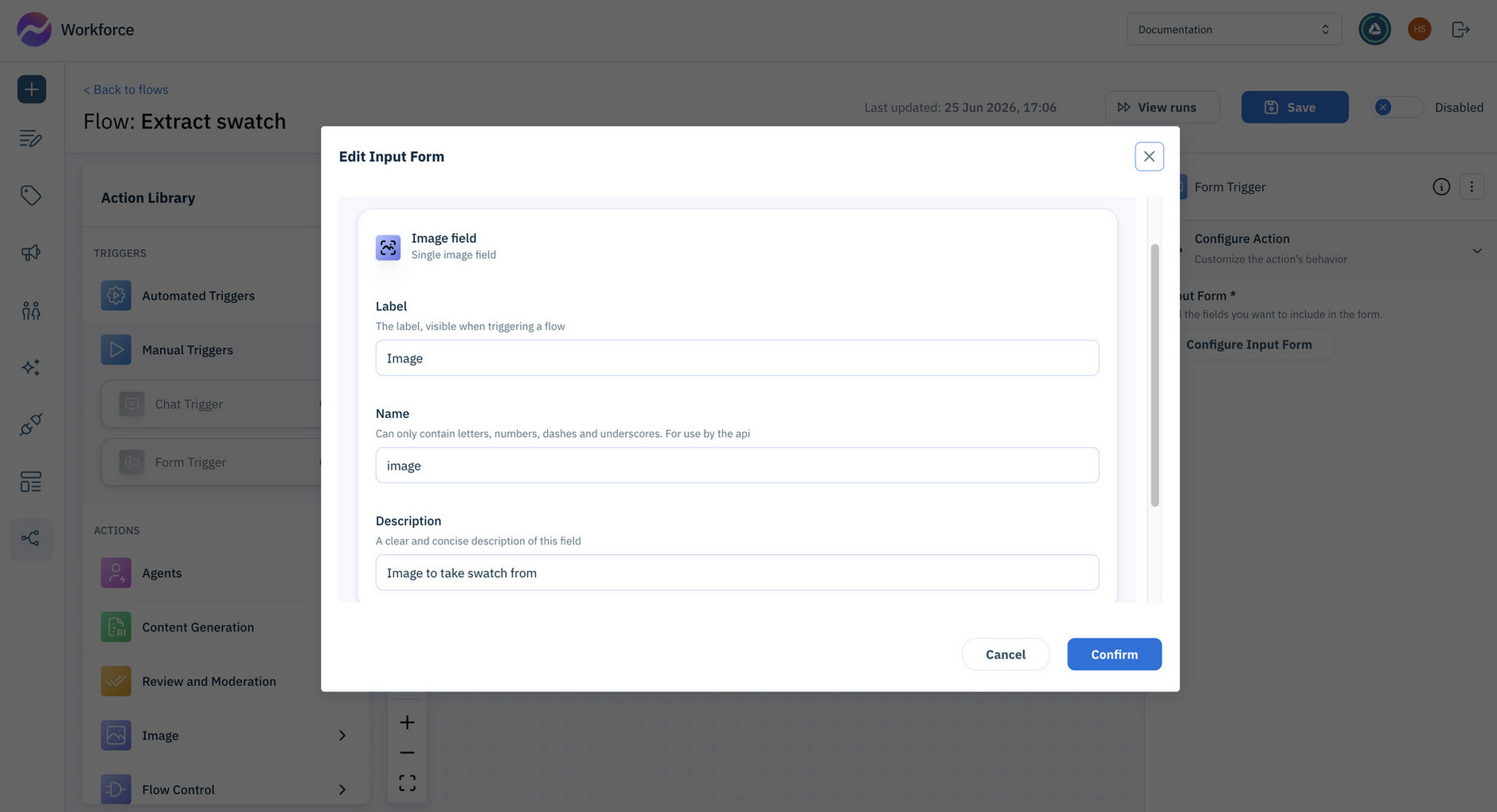Close the Edit Input Form dialog
Viewport: 1497px width, 812px height.
coord(1149,157)
